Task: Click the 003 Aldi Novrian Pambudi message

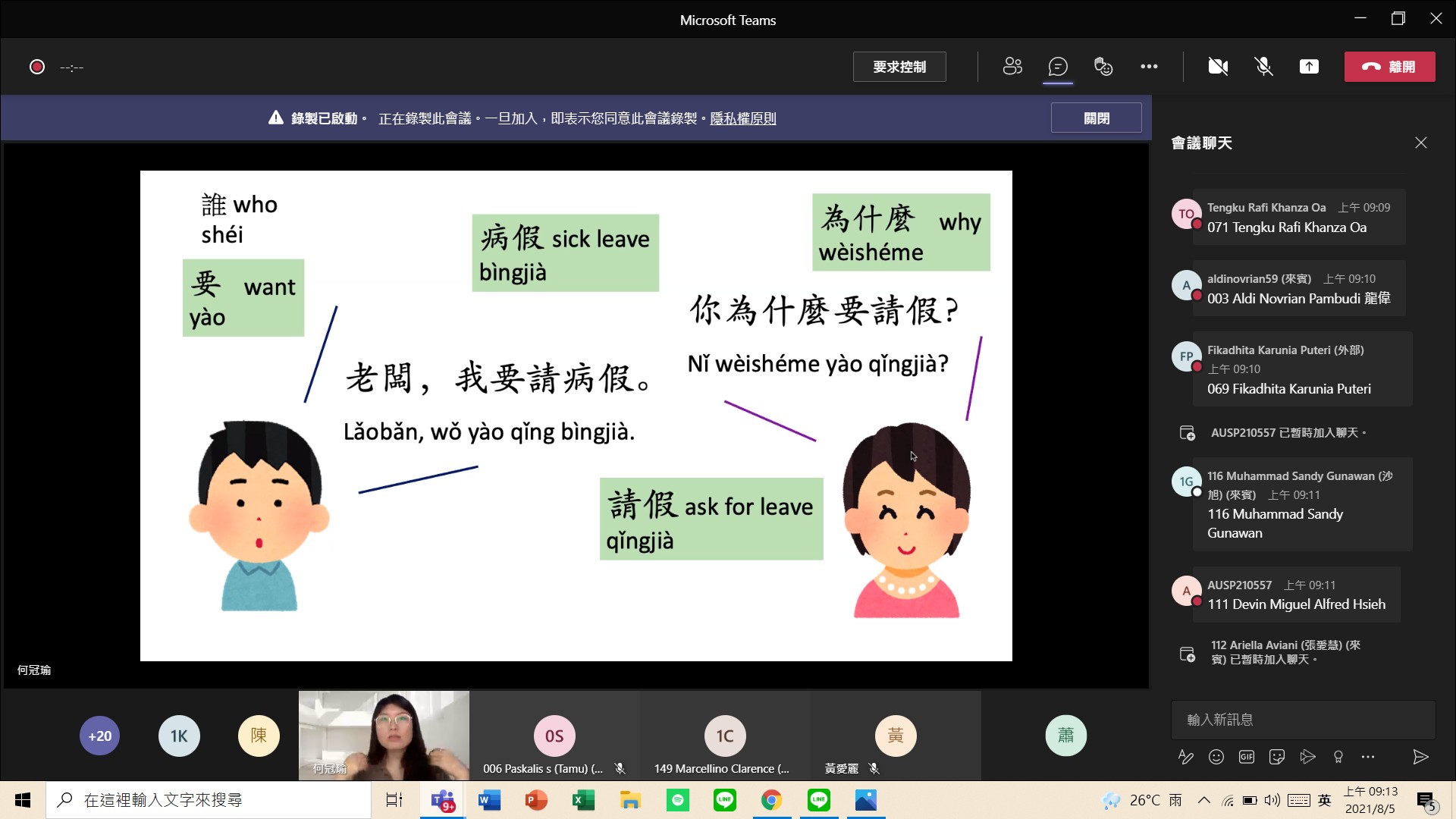Action: 1298,289
